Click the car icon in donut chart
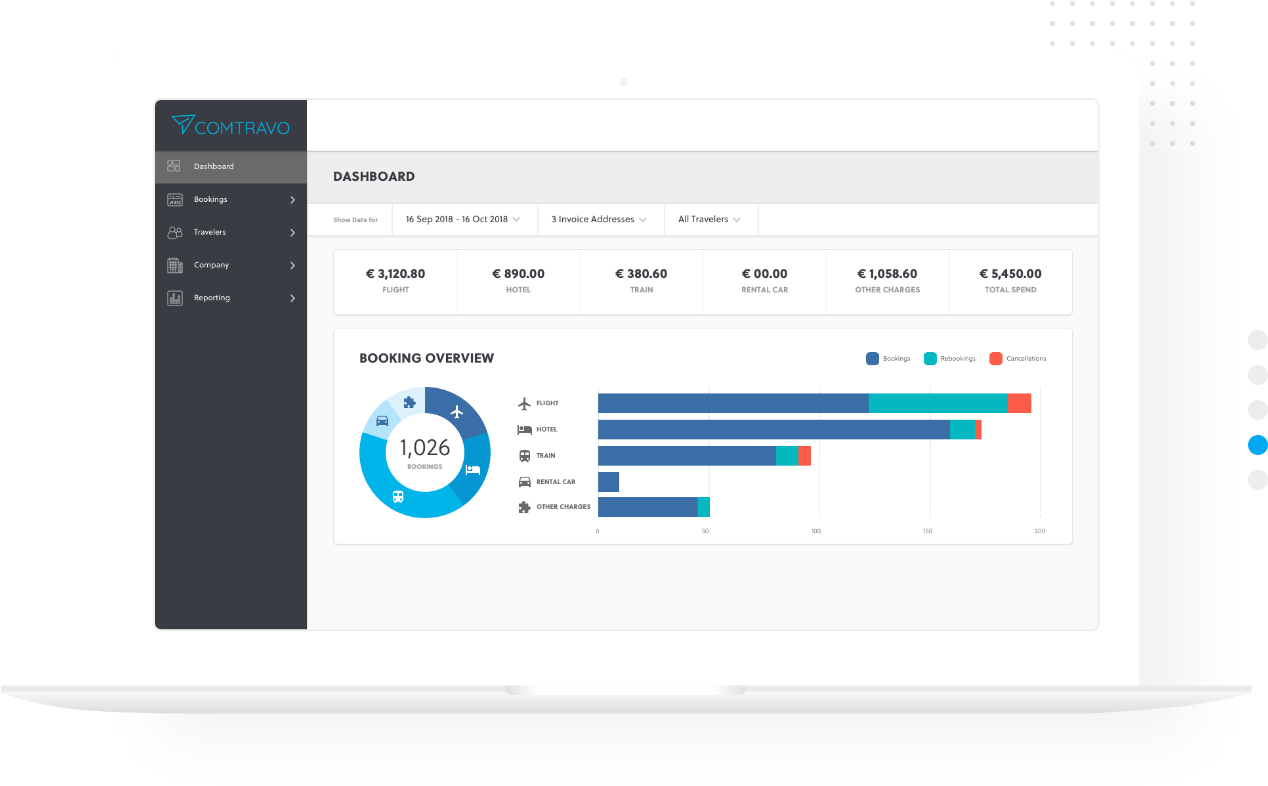This screenshot has height=786, width=1268. tap(382, 421)
